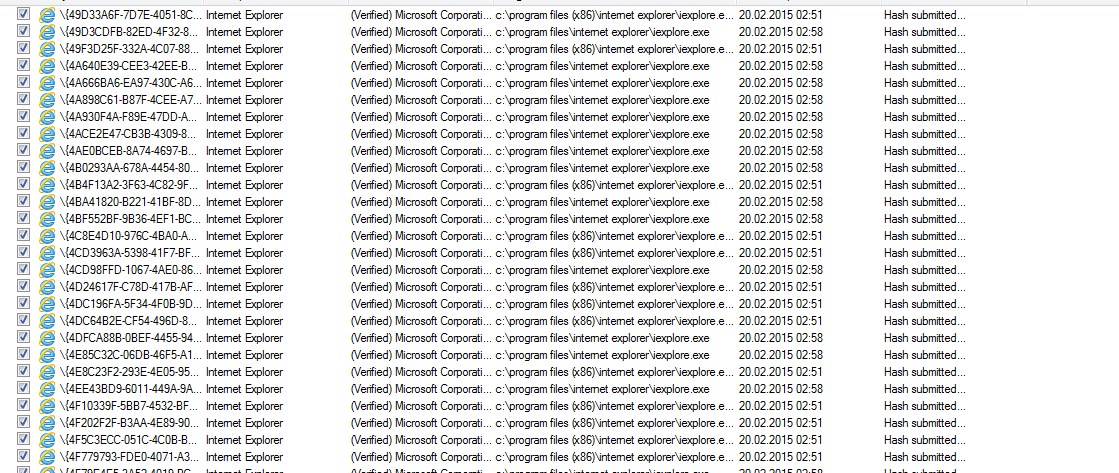
Task: Click the IE icon beside {4BA41820-B221-41BF entry
Action: click(47, 203)
